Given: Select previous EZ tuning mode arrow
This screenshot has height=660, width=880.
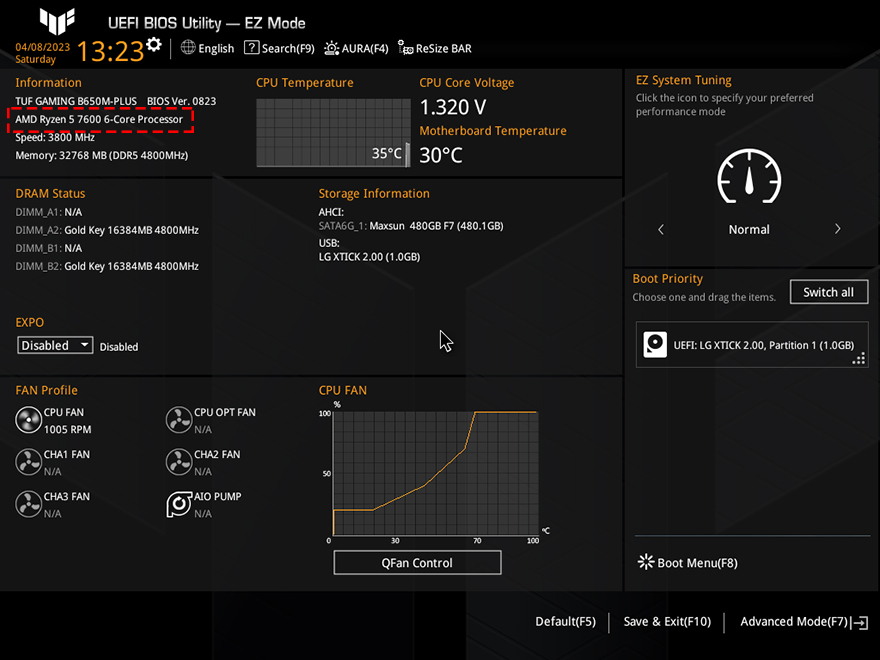Looking at the screenshot, I should pos(661,229).
